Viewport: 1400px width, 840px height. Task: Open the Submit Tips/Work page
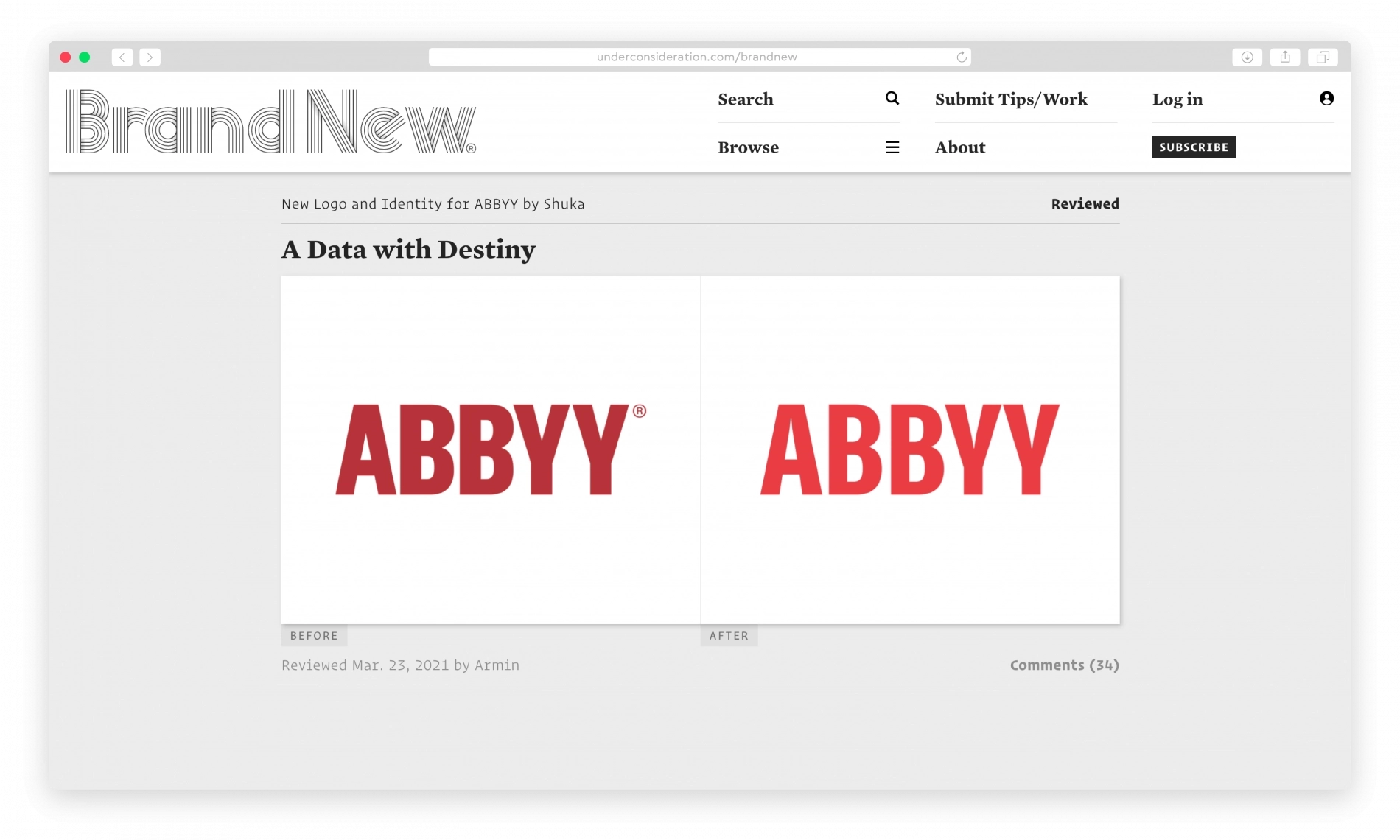coord(1011,99)
